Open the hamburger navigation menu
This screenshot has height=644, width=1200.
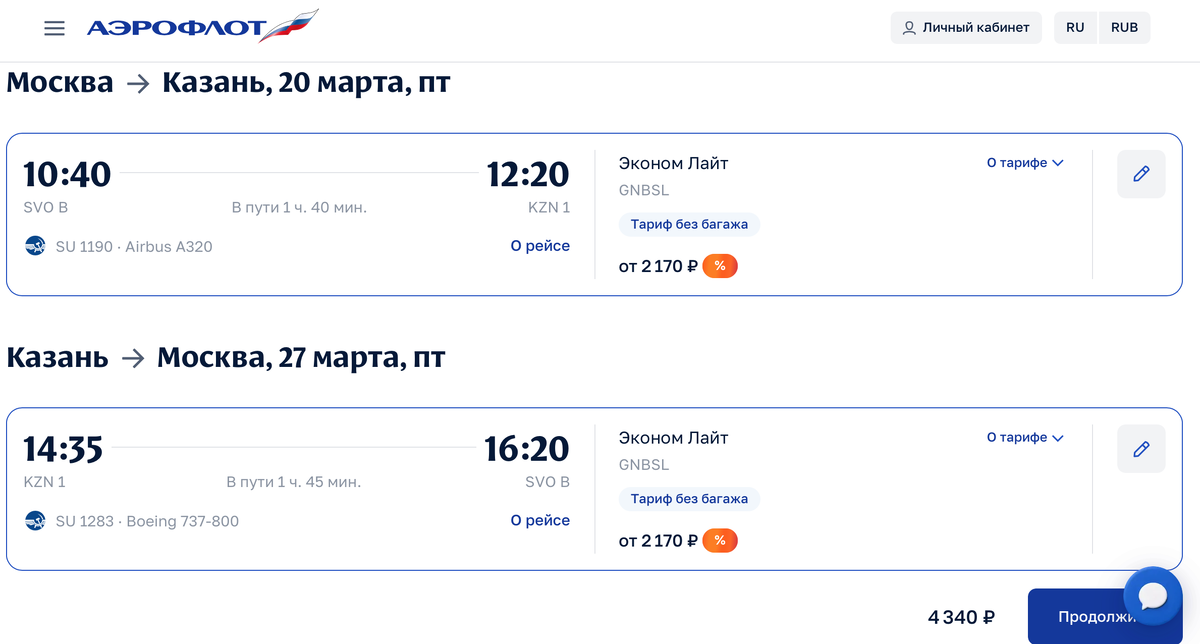click(x=54, y=28)
